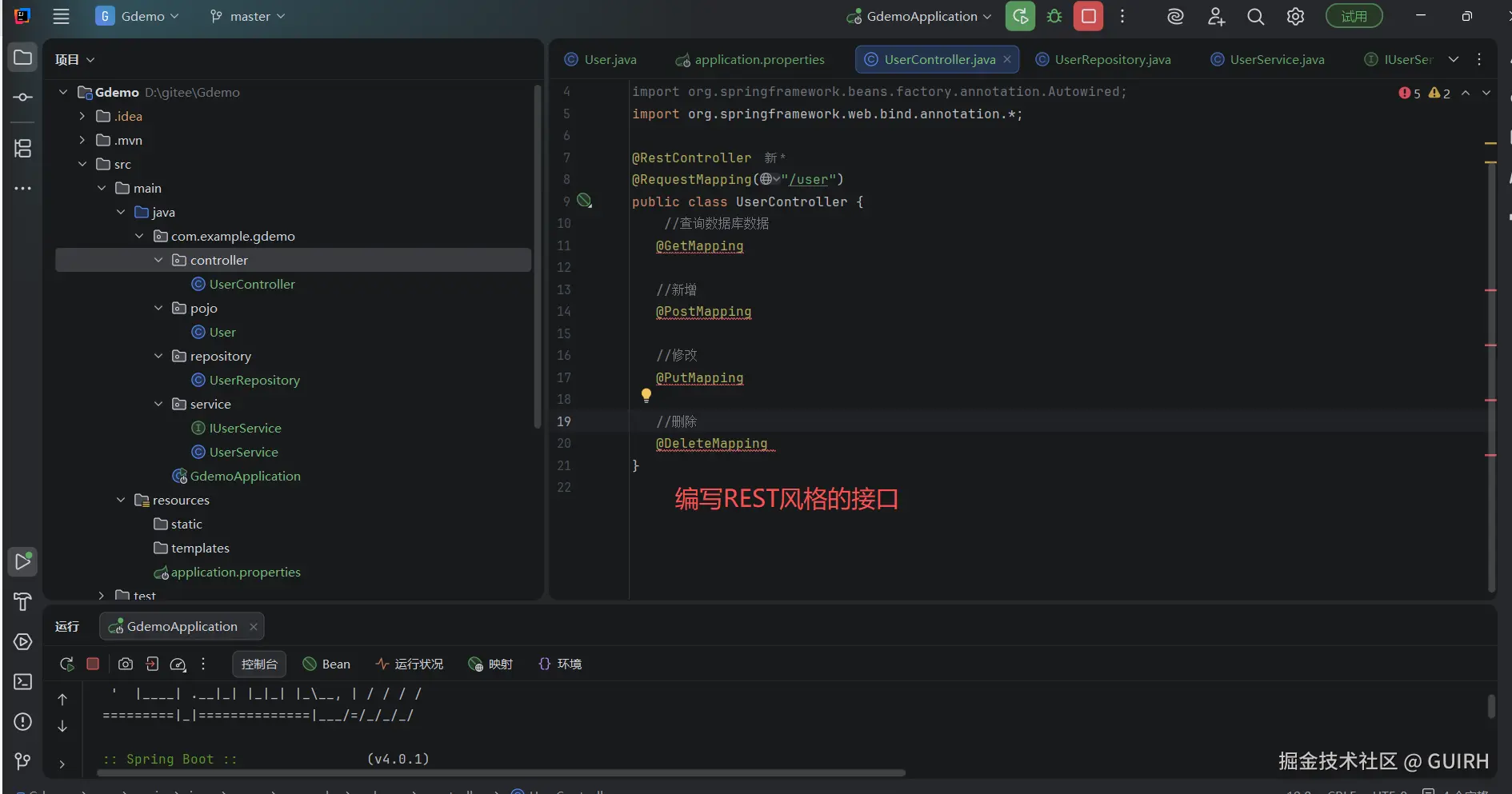Collapse the resources folder
Viewport: 1512px width, 794px height.
pos(121,500)
